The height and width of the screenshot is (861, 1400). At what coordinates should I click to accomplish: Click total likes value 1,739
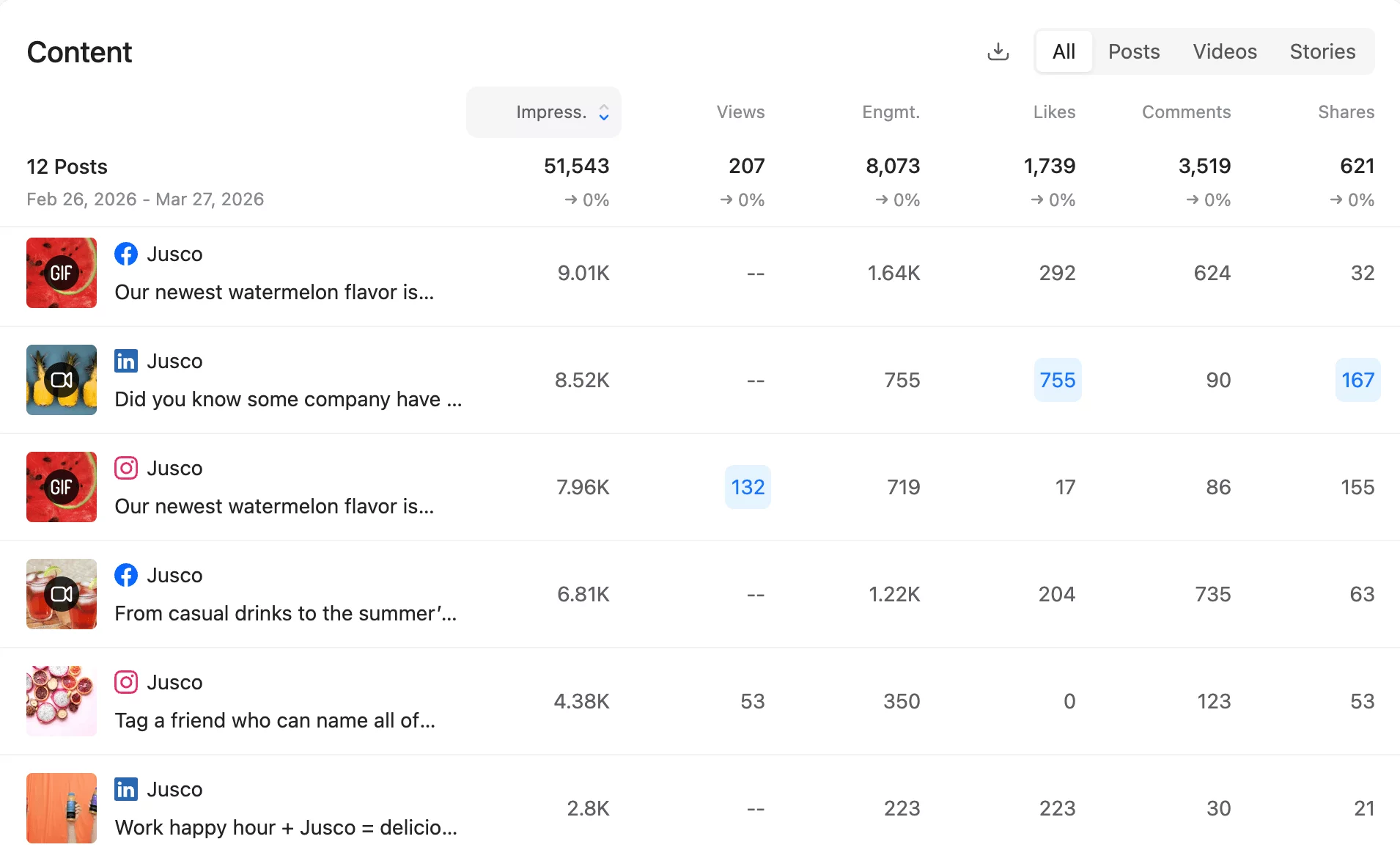(x=1049, y=166)
